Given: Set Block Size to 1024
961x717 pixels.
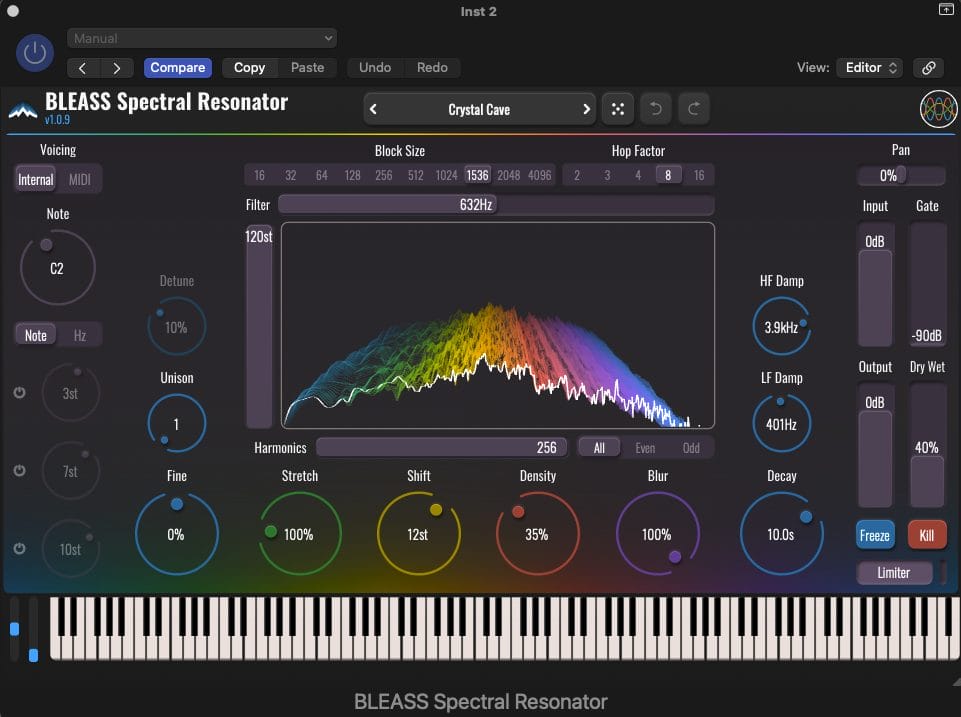Looking at the screenshot, I should [446, 175].
